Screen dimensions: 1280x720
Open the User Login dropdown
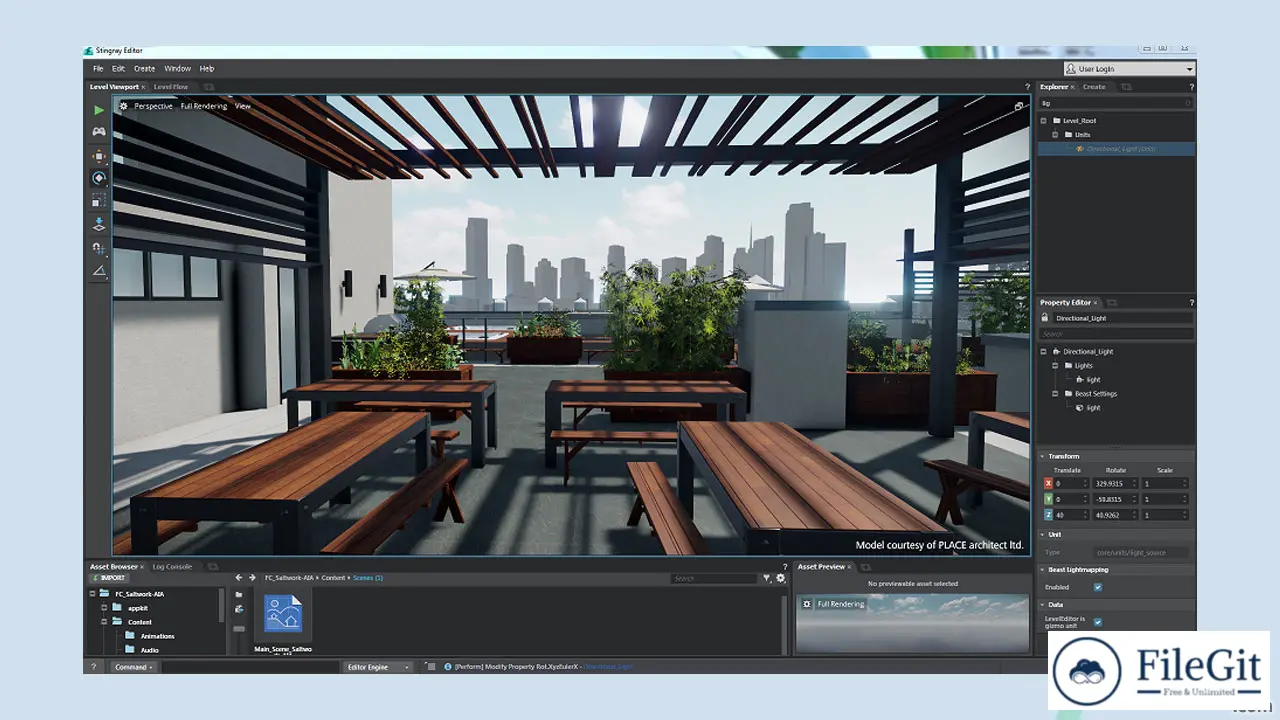(x=1129, y=69)
